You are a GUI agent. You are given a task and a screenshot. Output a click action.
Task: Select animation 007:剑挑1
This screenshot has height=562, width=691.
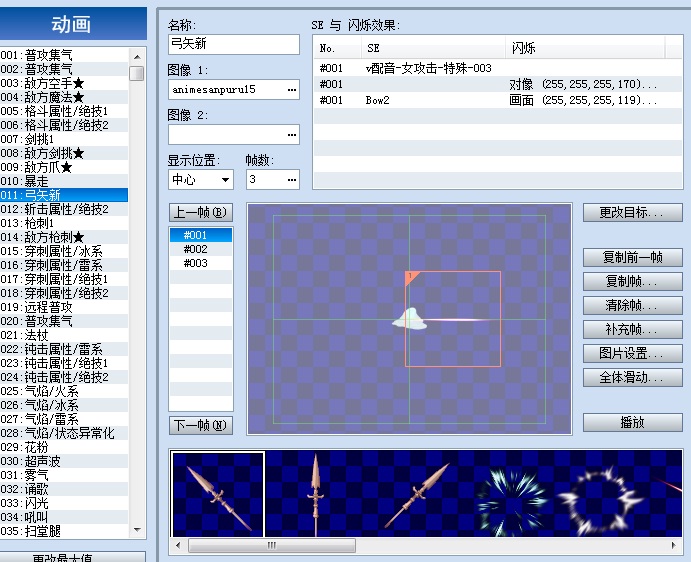pyautogui.click(x=64, y=139)
